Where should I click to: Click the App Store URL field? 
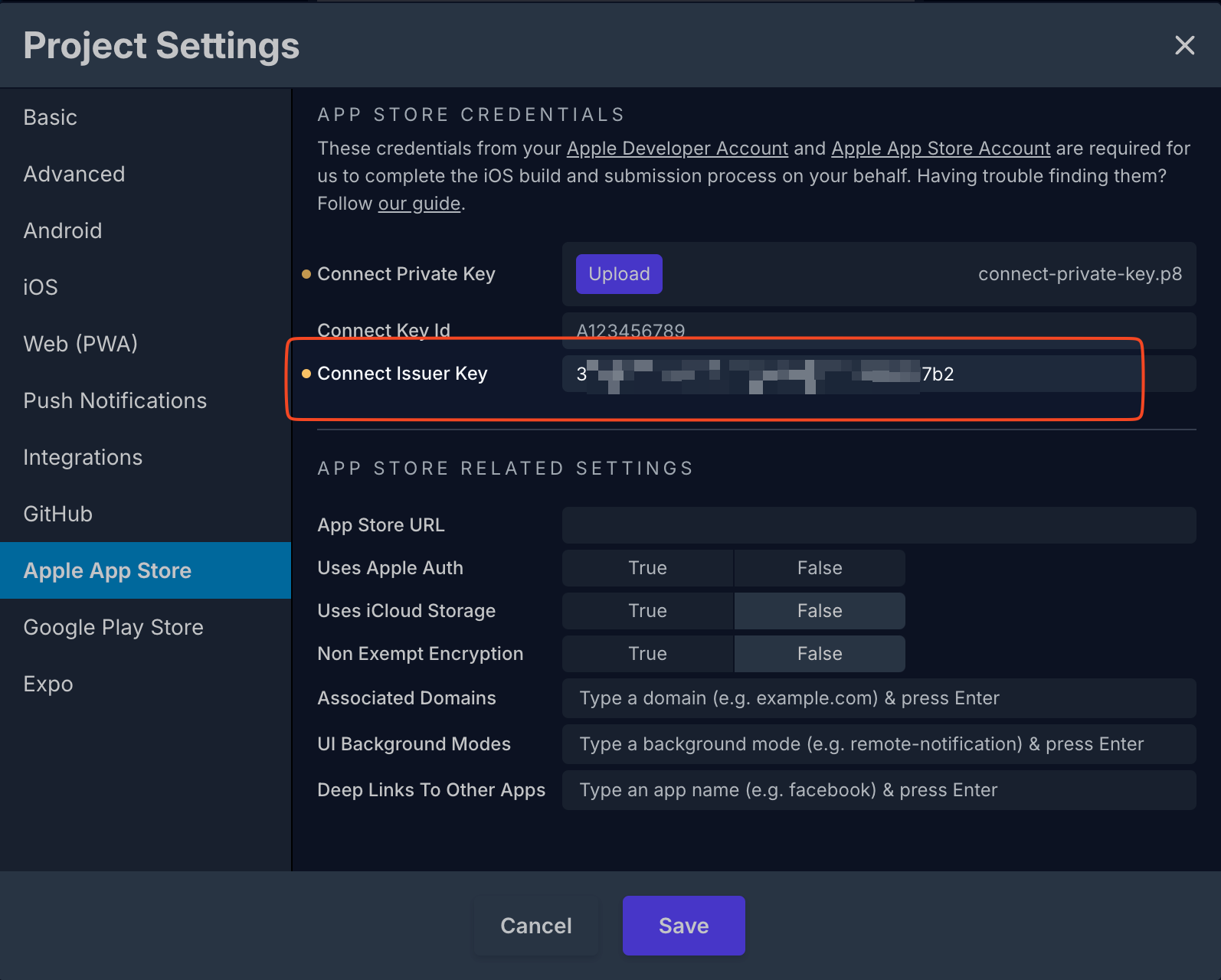pyautogui.click(x=879, y=525)
